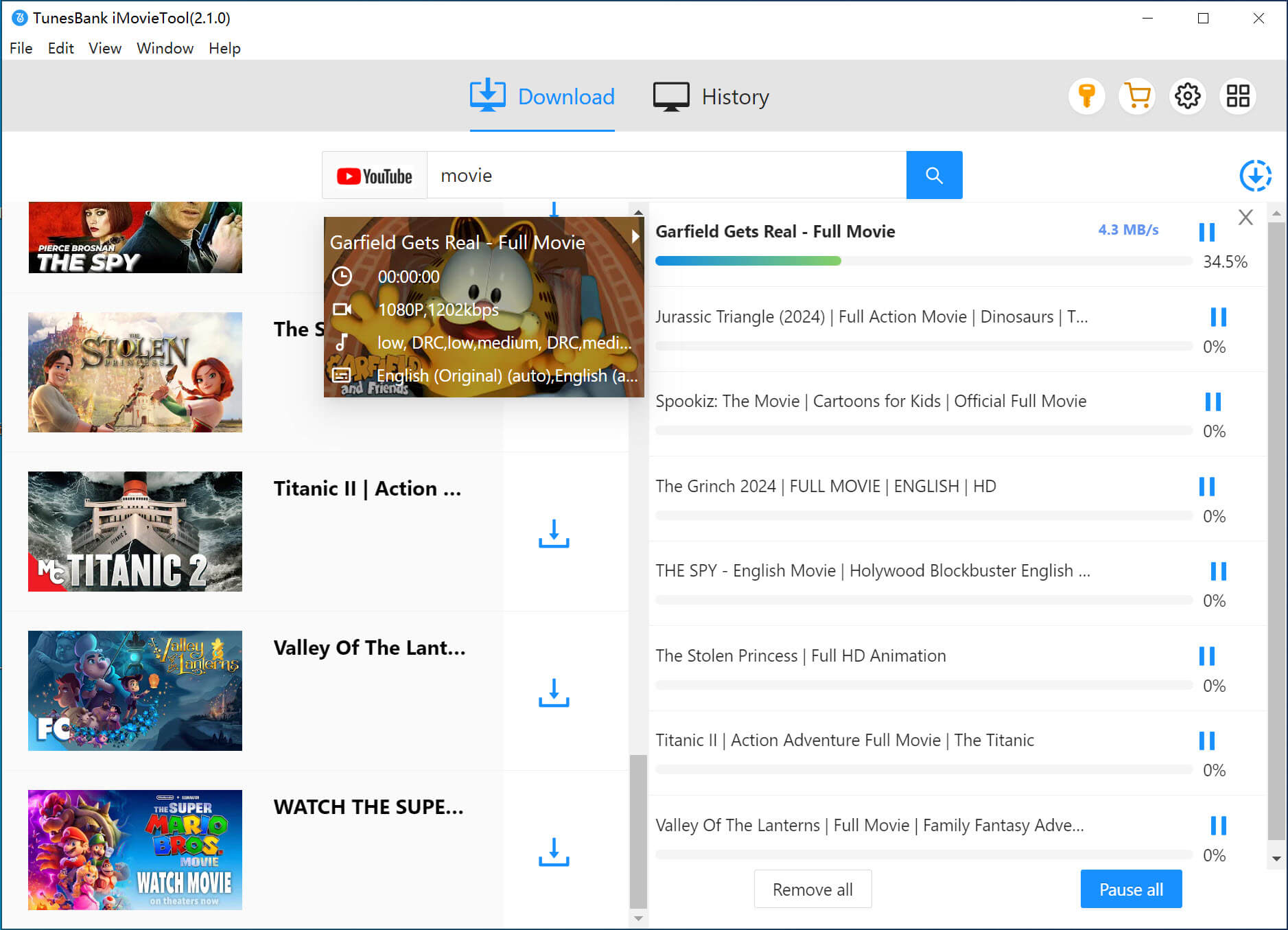Open THE SPY Pierce Brosnan thumbnail

[x=135, y=237]
